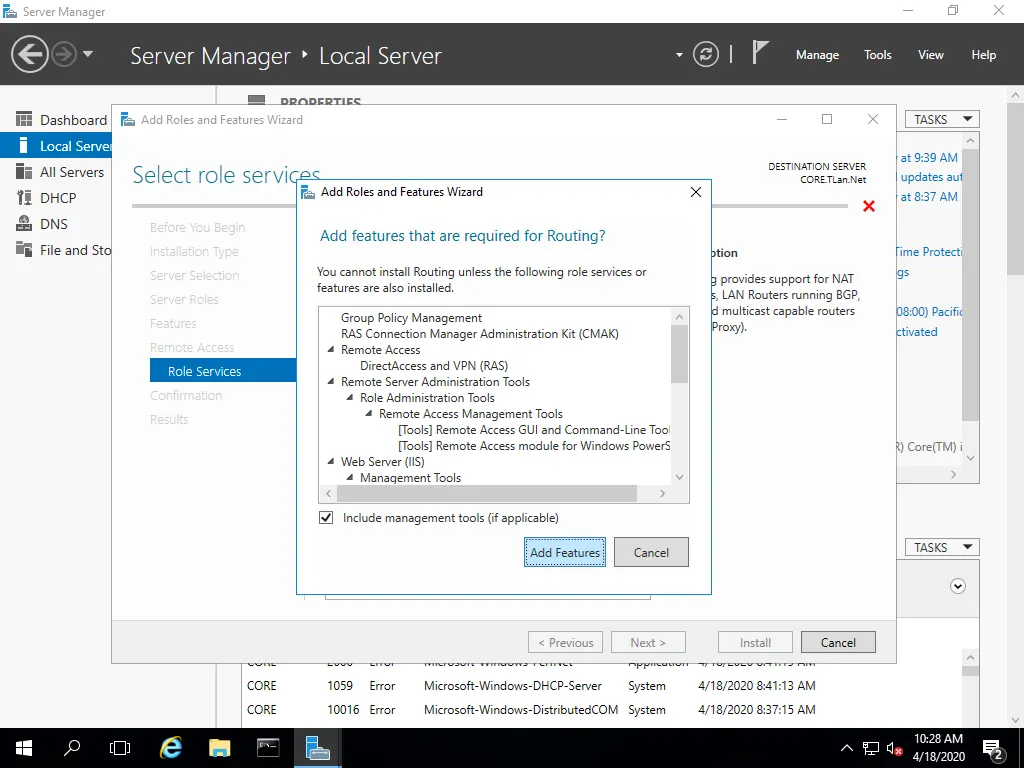Image resolution: width=1024 pixels, height=768 pixels.
Task: Click Group Policy Management in the list
Action: click(411, 318)
